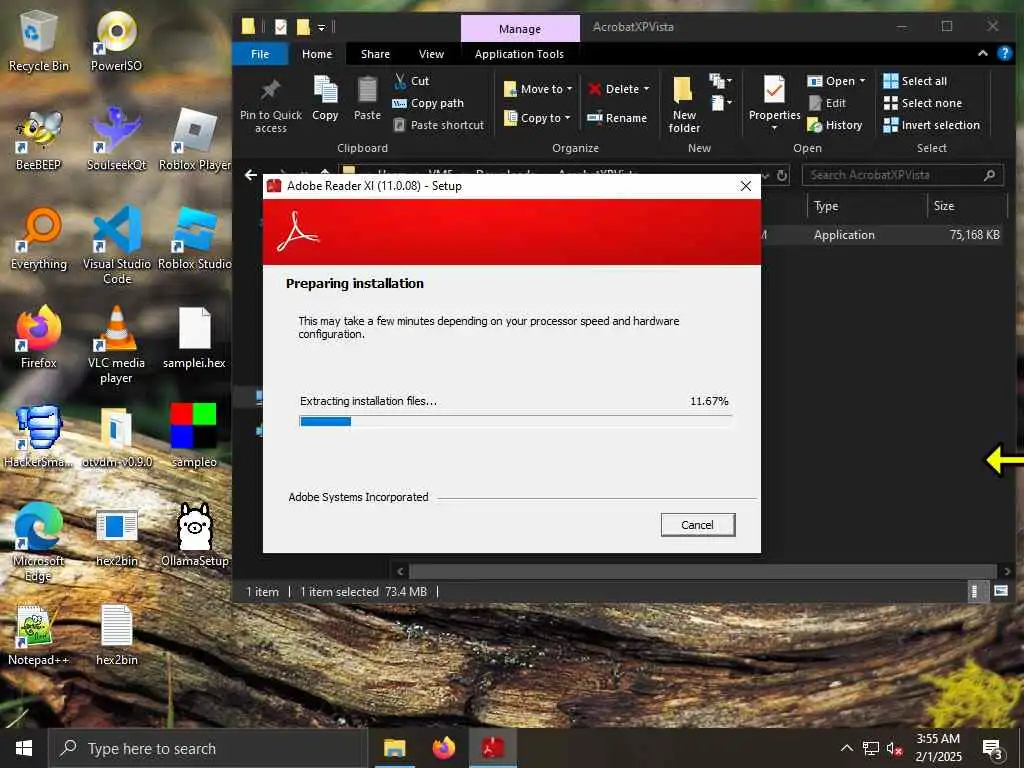Open Customize Quick Access Toolbar dropdown
Viewport: 1024px width, 768px height.
pos(322,27)
